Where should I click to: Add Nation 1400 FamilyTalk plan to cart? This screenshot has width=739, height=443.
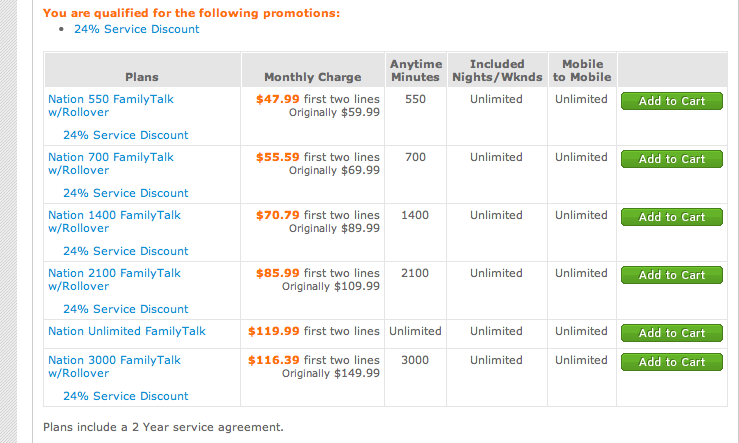[671, 217]
